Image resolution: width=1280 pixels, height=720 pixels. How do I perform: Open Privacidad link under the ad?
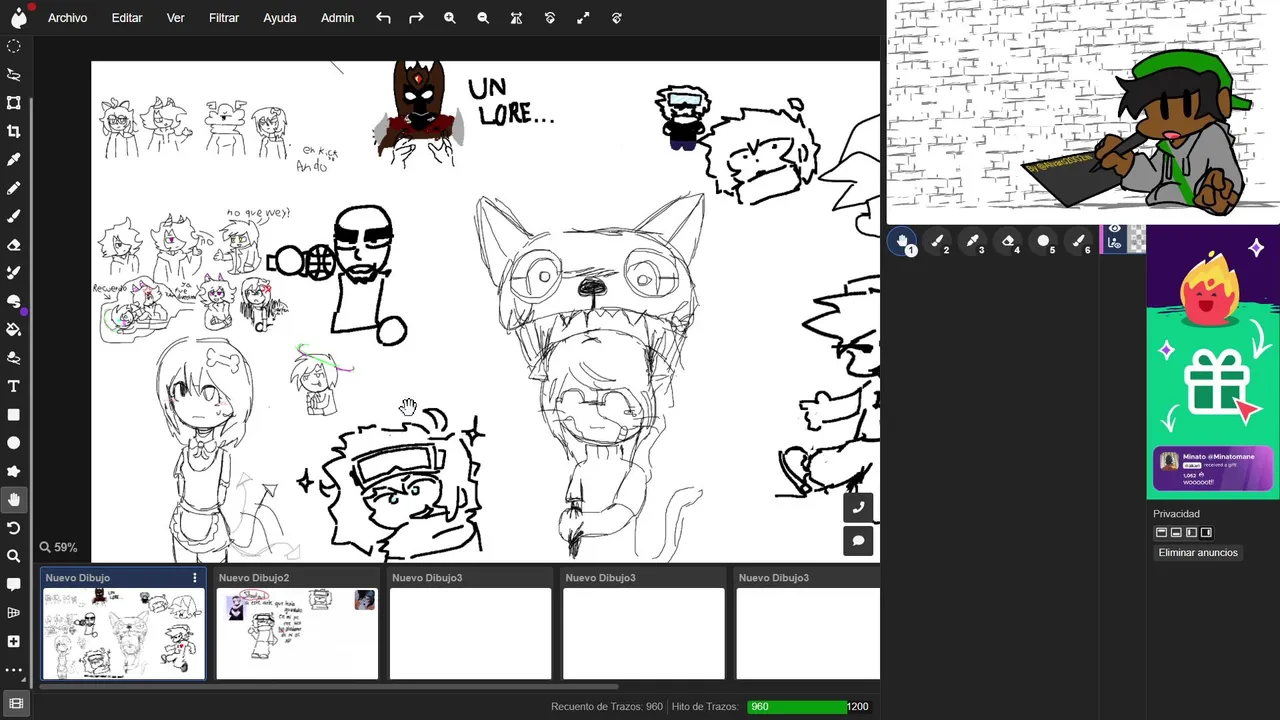coord(1176,514)
